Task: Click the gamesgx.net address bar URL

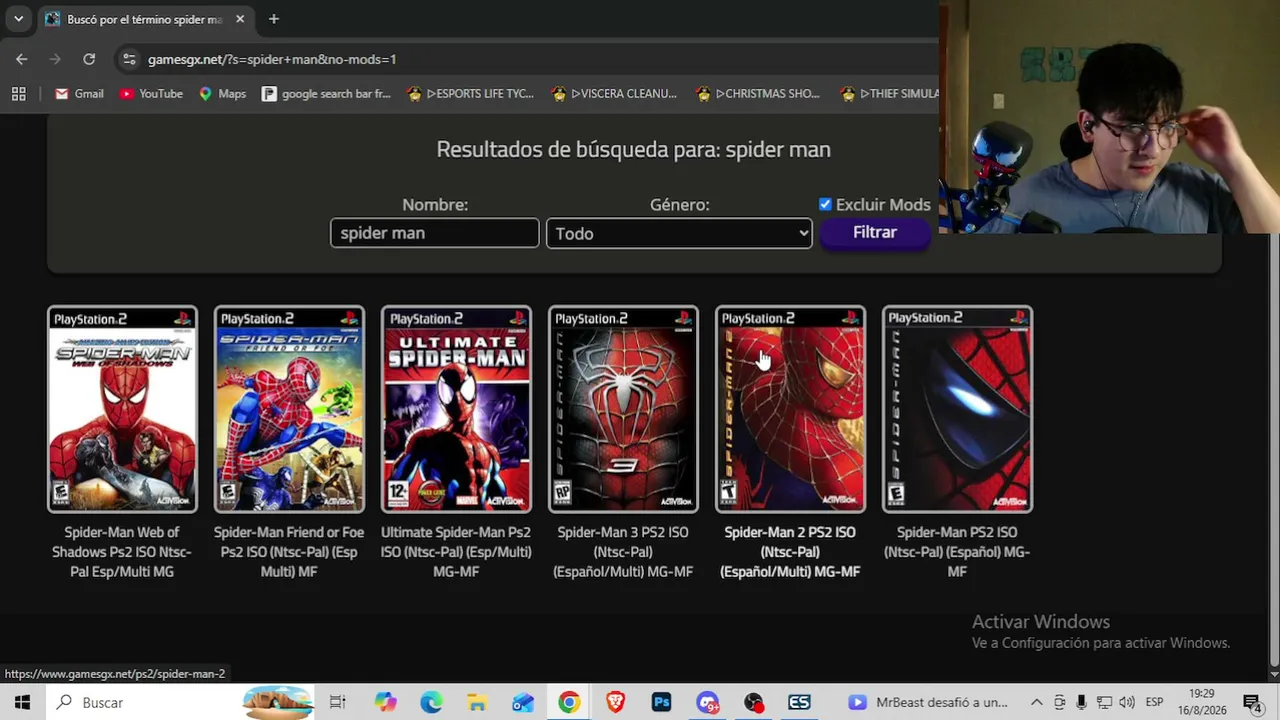Action: tap(272, 59)
